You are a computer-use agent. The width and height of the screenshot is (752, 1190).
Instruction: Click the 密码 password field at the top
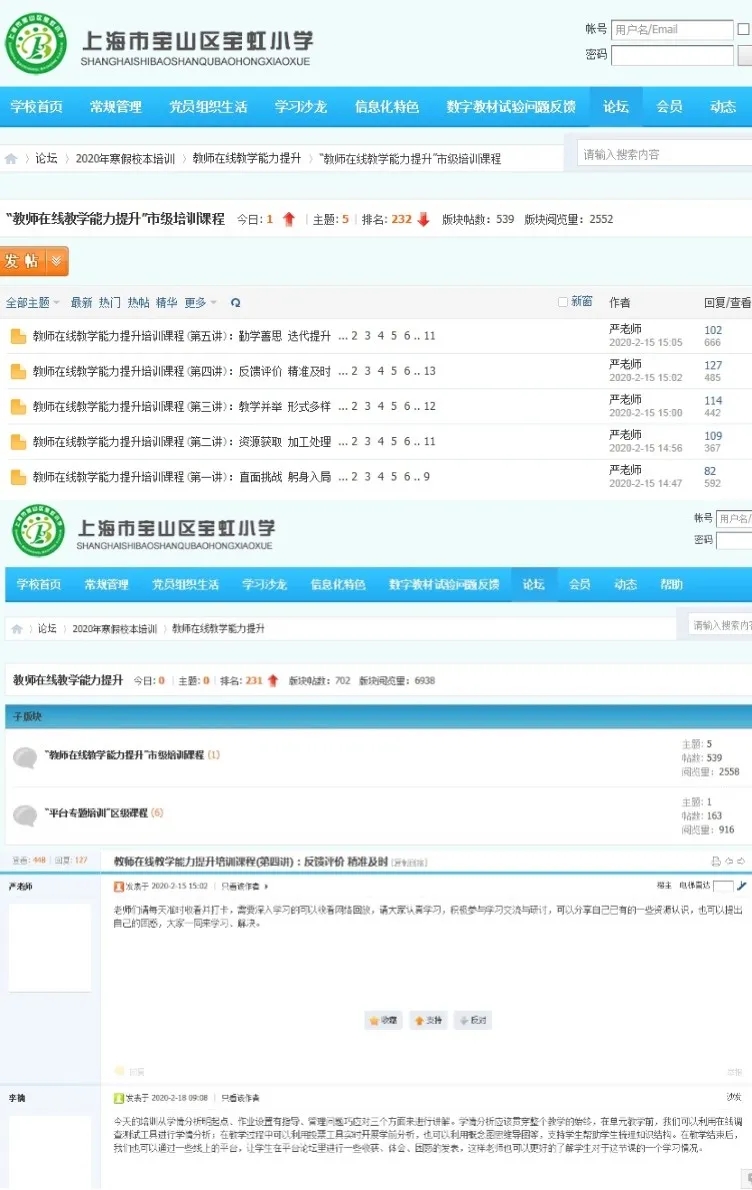672,55
